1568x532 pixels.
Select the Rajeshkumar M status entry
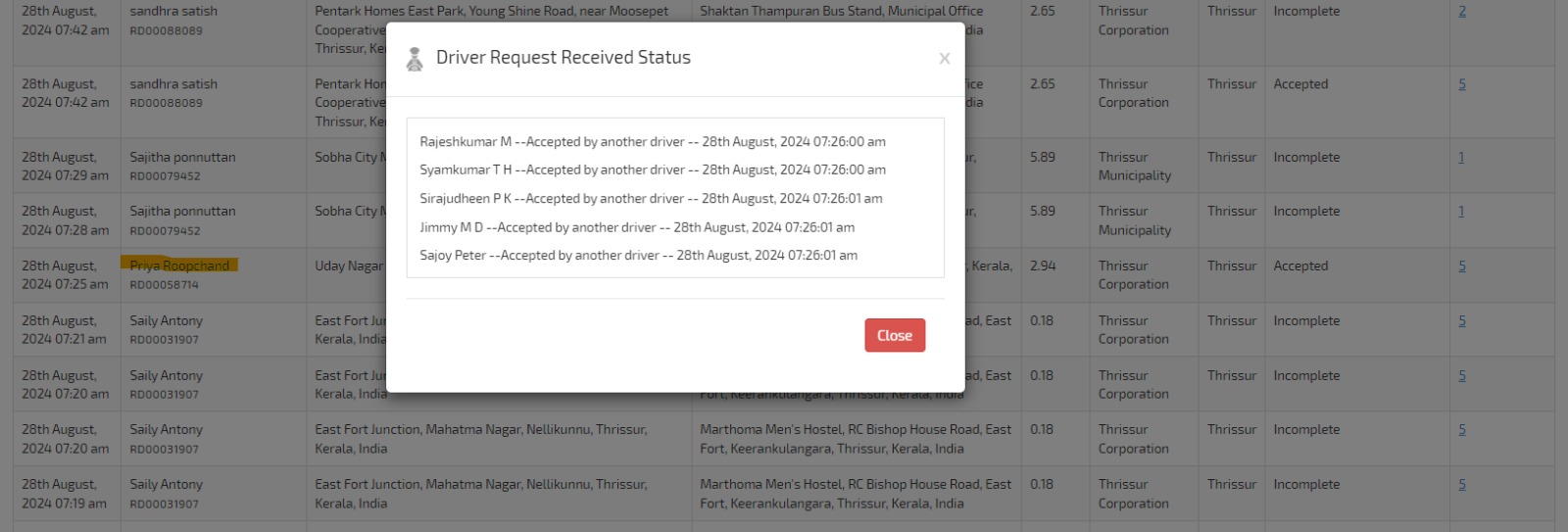652,142
